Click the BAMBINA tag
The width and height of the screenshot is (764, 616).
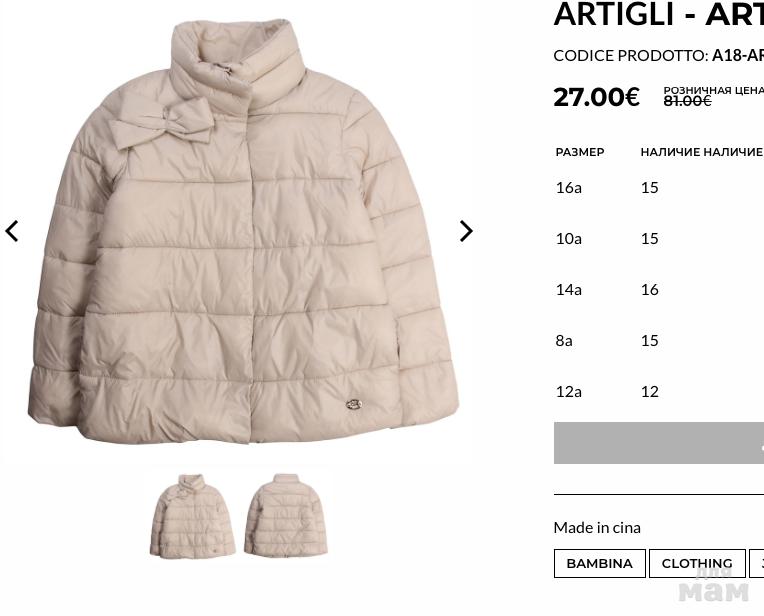599,563
